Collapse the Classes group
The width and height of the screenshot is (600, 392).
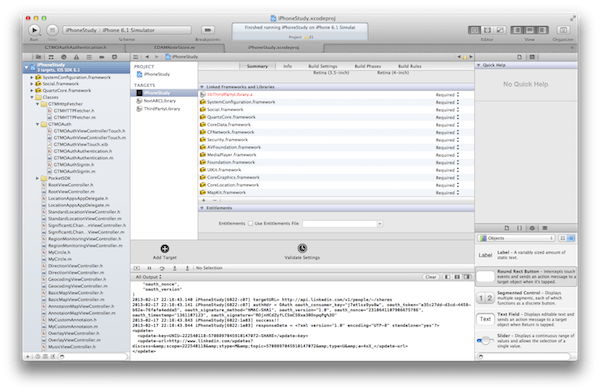pos(32,97)
